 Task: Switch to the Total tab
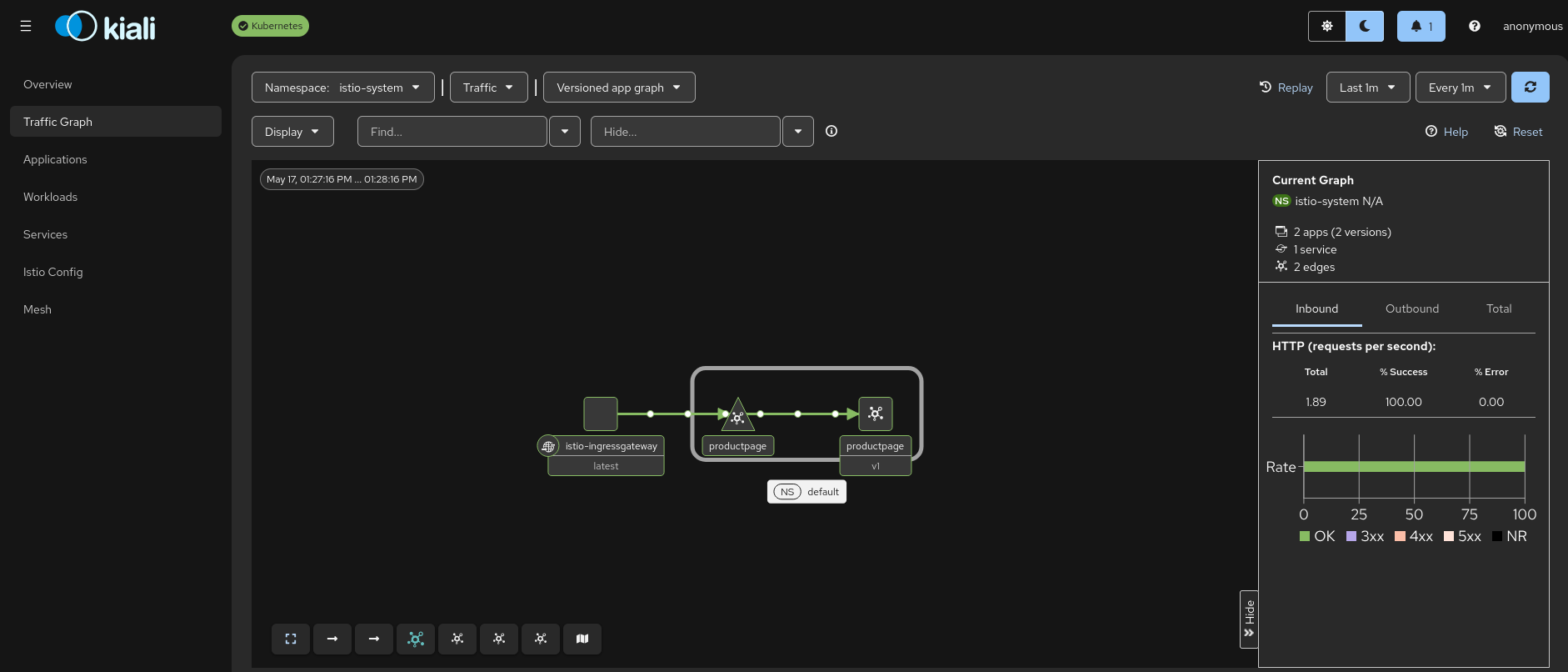[x=1499, y=308]
